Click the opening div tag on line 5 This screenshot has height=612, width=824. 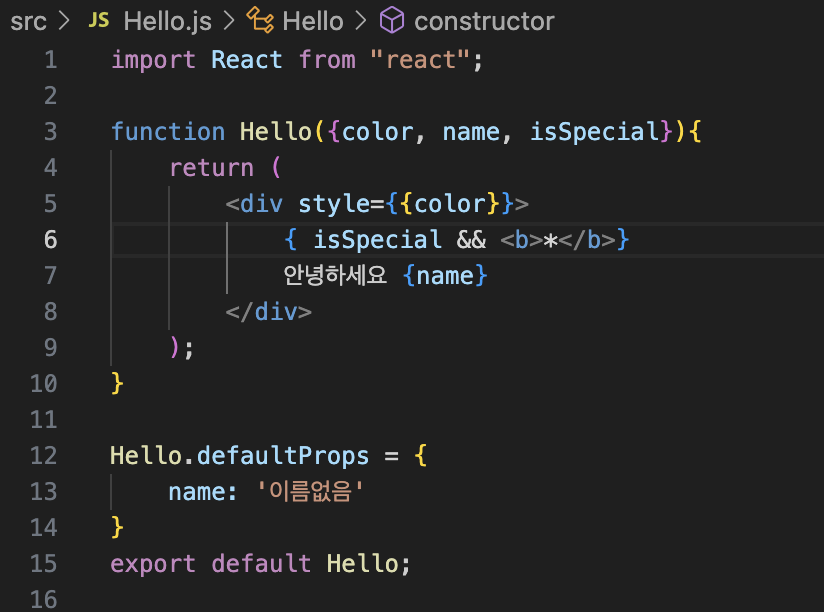(x=262, y=204)
